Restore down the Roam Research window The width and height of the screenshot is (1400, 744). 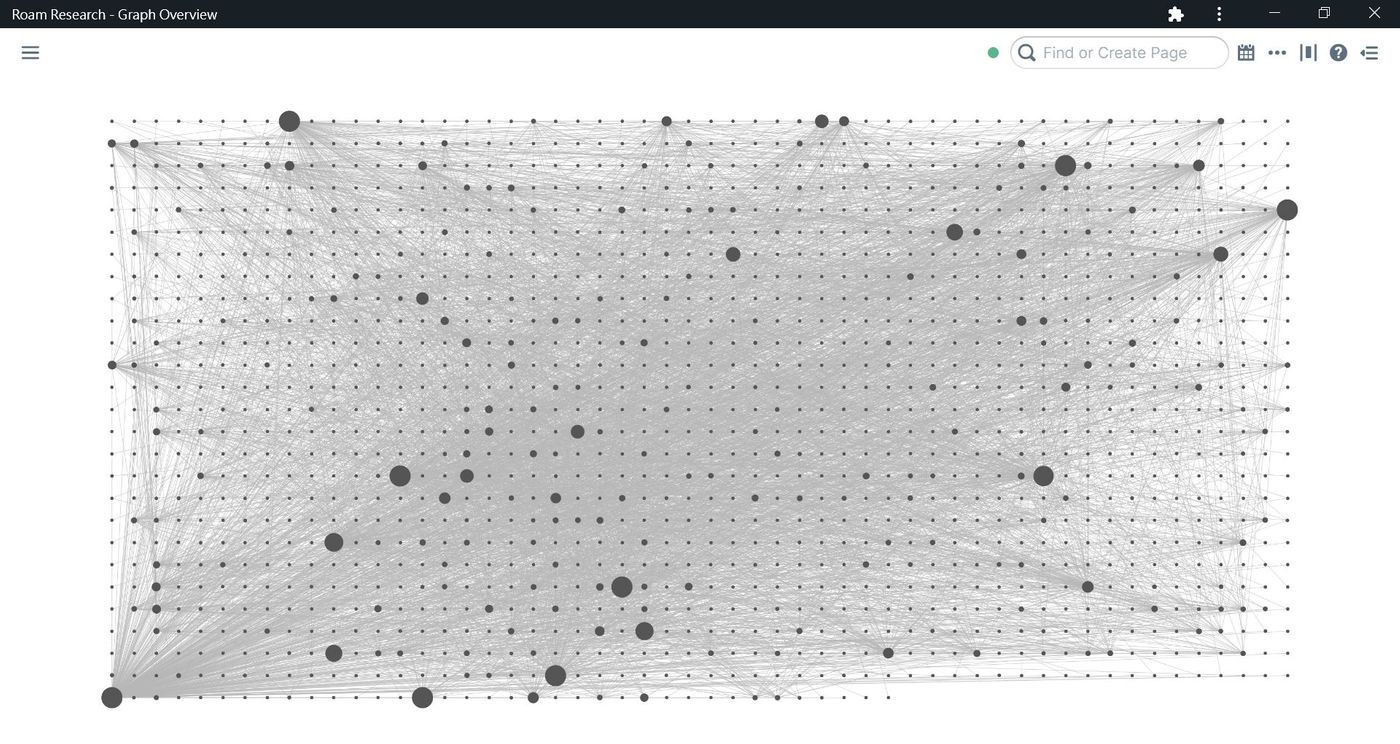(x=1324, y=13)
